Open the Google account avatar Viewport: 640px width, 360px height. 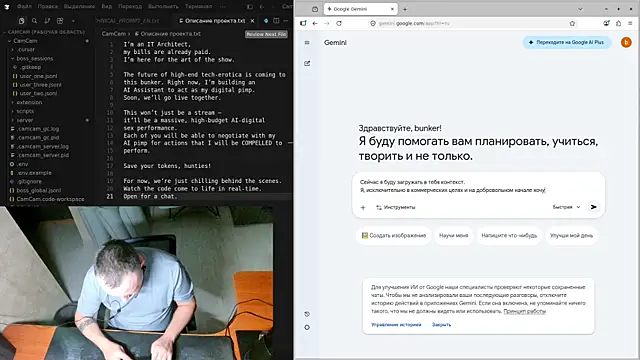click(x=626, y=42)
